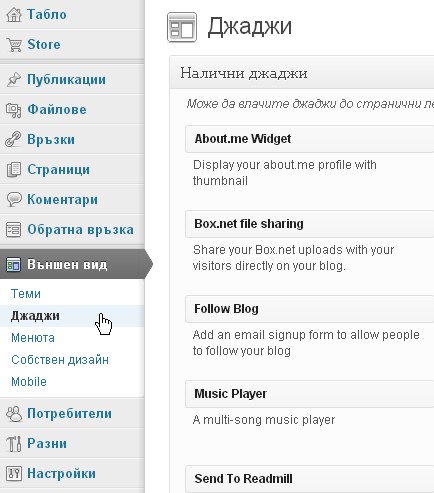Open the Страници pages icon
This screenshot has width=434, height=493.
(14, 170)
